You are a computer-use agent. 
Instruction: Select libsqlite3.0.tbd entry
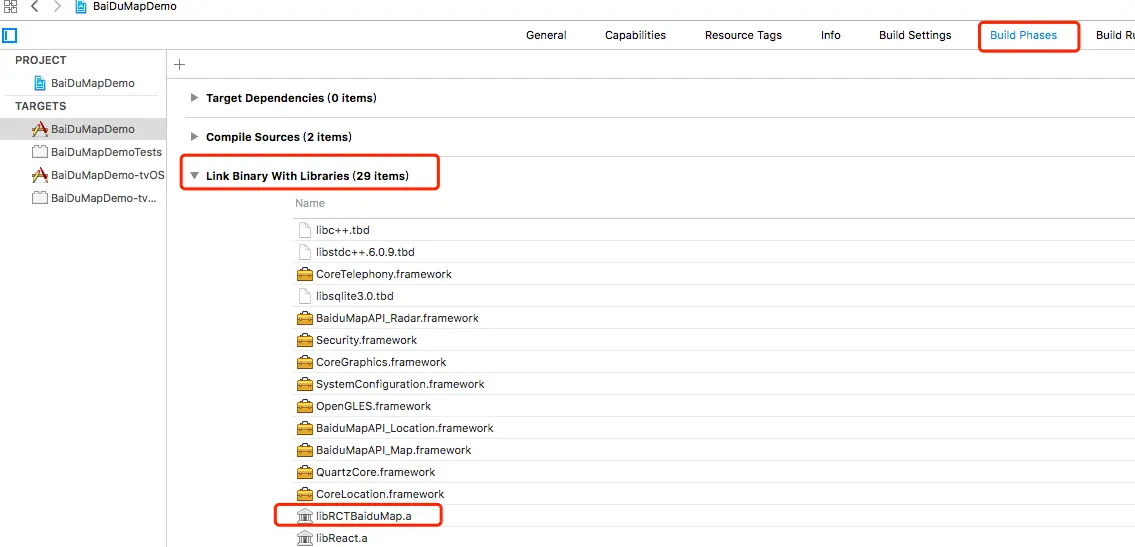(x=355, y=296)
